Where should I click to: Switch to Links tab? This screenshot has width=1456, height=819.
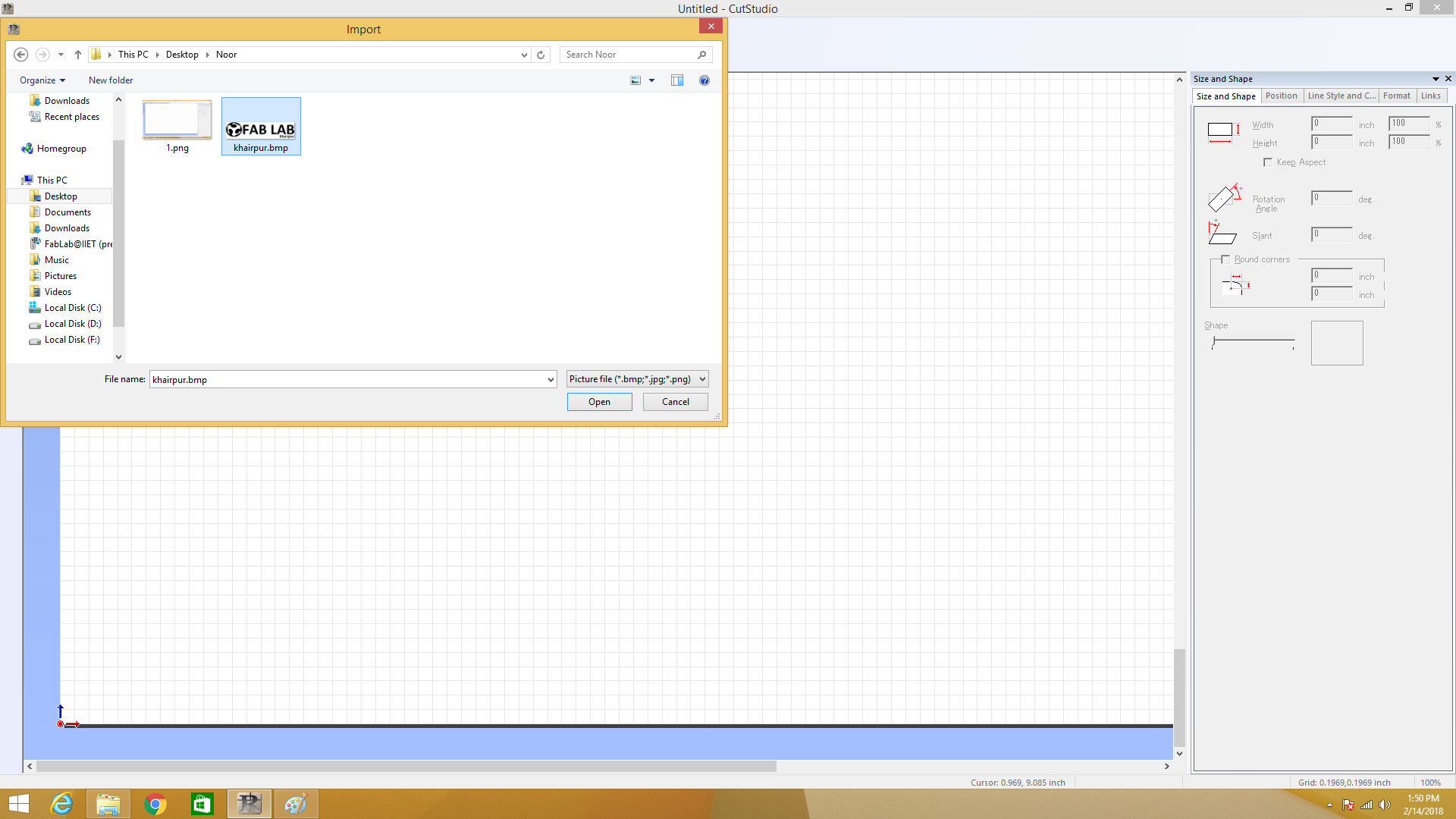[1431, 96]
